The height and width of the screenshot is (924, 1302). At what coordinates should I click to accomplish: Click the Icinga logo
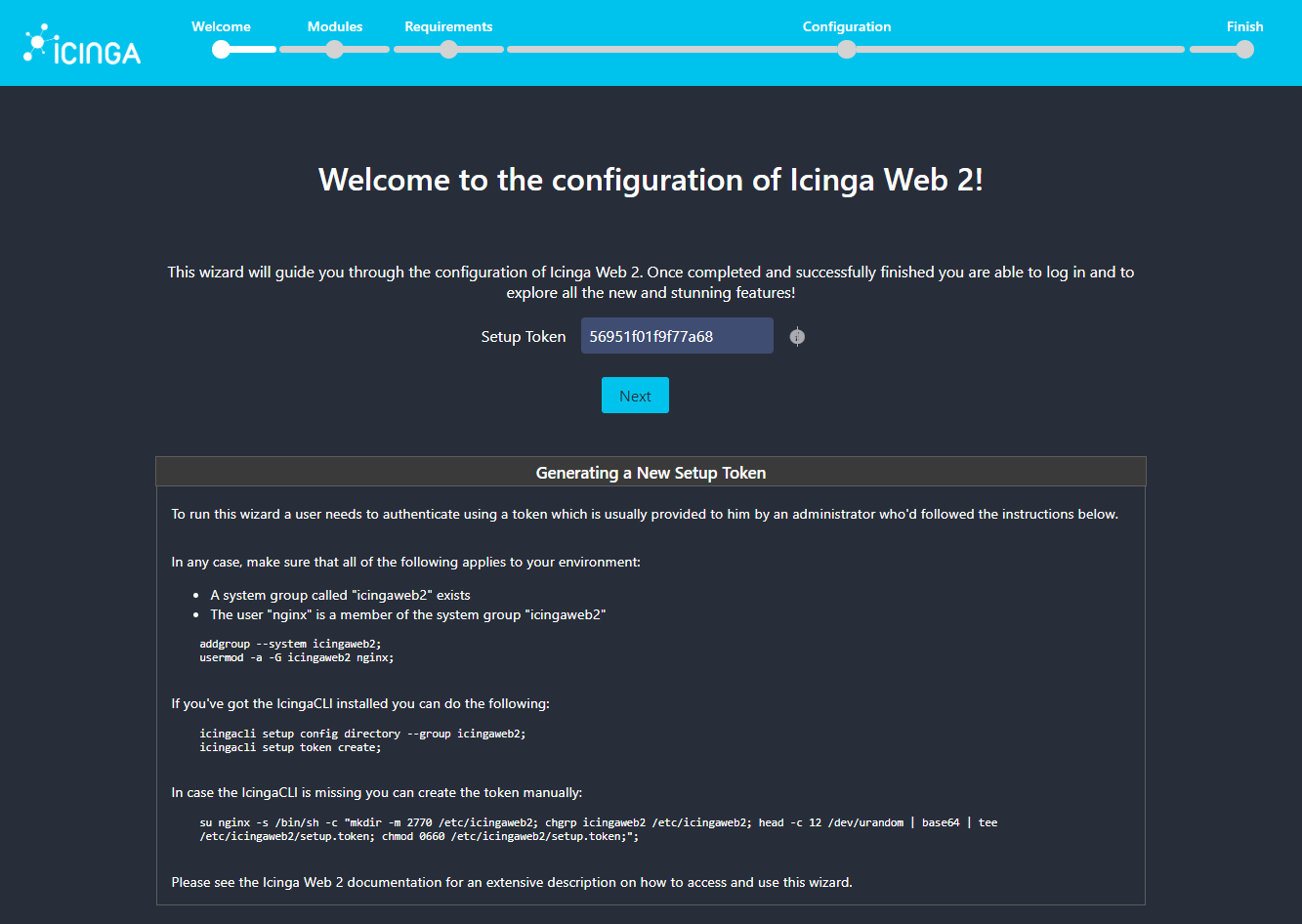coord(82,44)
